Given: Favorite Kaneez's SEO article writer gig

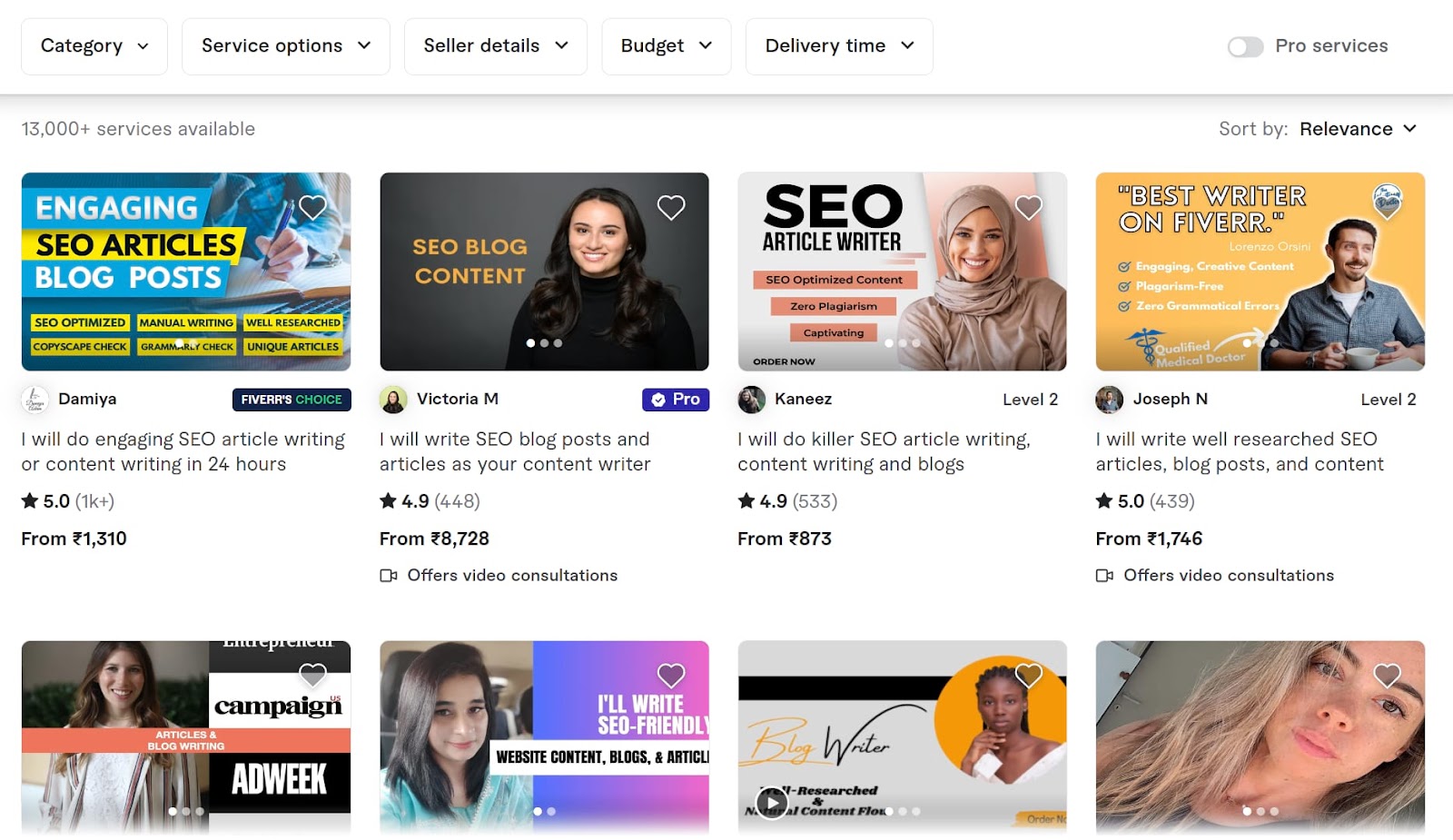Looking at the screenshot, I should pos(1028,207).
